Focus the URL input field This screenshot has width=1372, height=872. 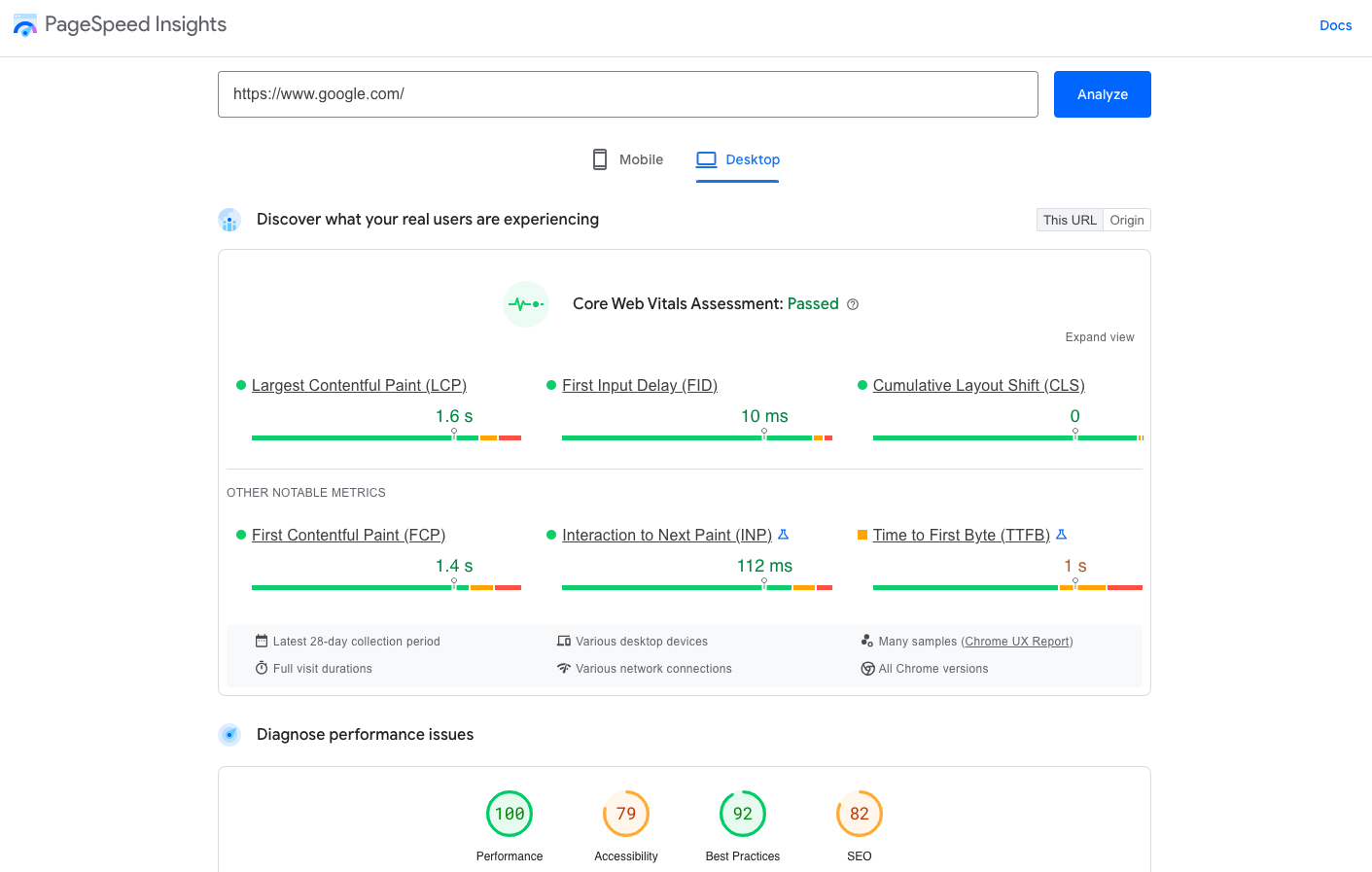(628, 94)
